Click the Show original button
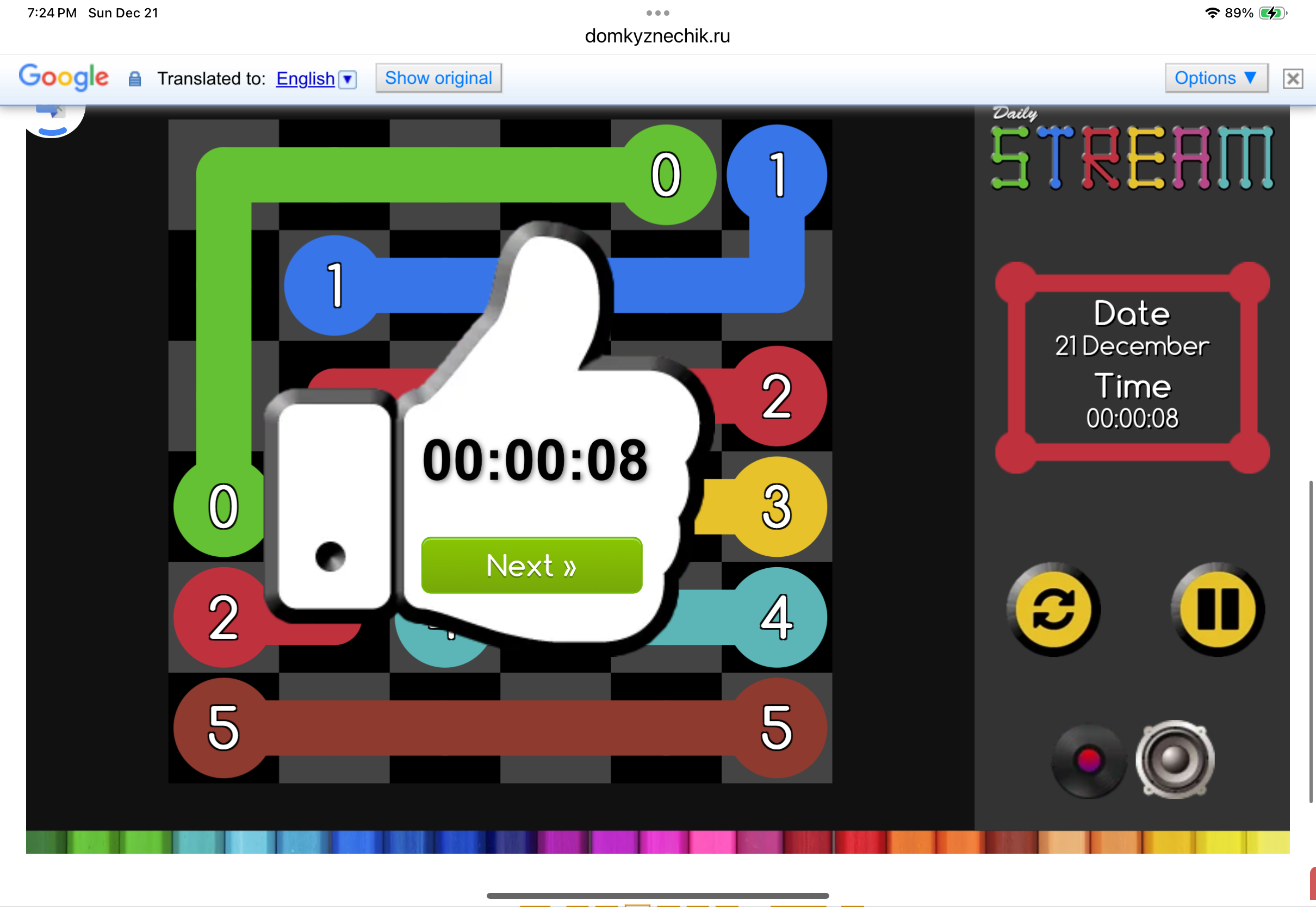 coord(438,78)
